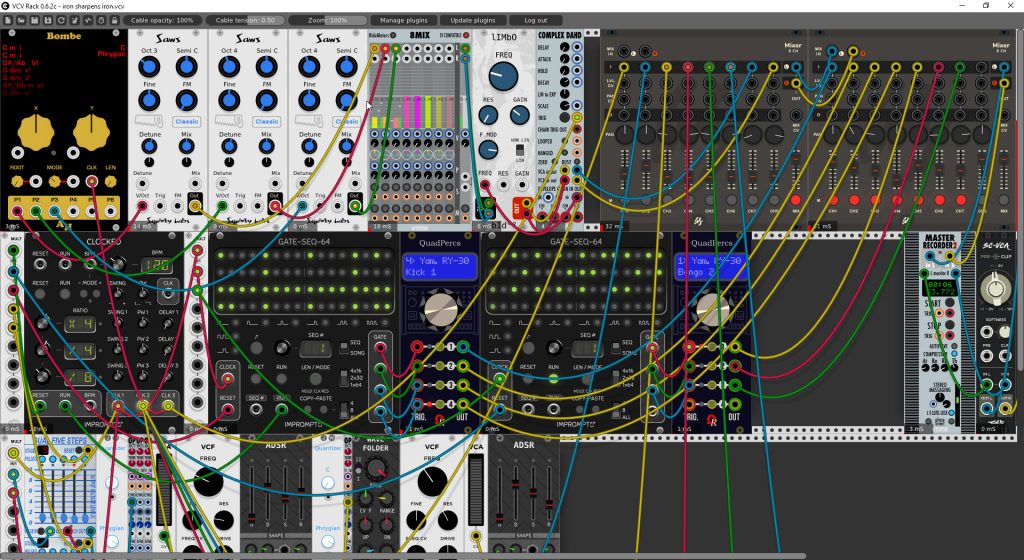Flip the SEQ/SONG switch on first GATE-SEQ-64
Viewport: 1024px width, 560px height.
344,347
